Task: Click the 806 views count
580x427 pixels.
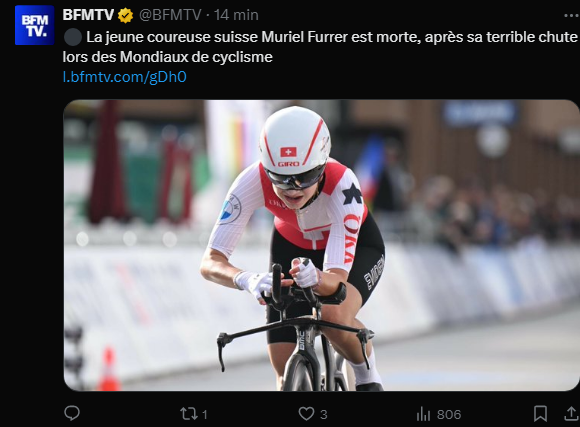Action: pyautogui.click(x=449, y=414)
